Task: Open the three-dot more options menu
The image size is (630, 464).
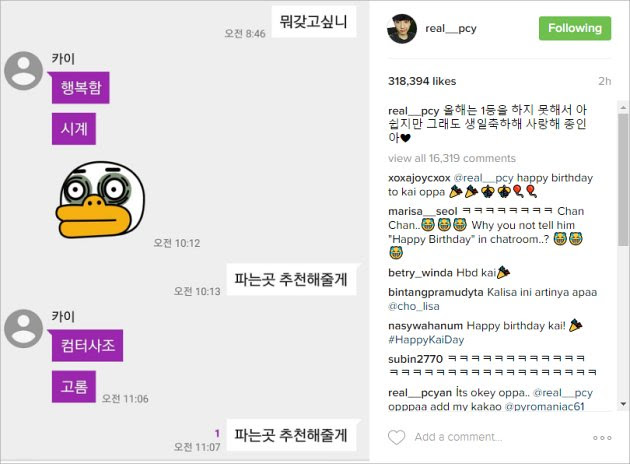Action: (x=602, y=438)
